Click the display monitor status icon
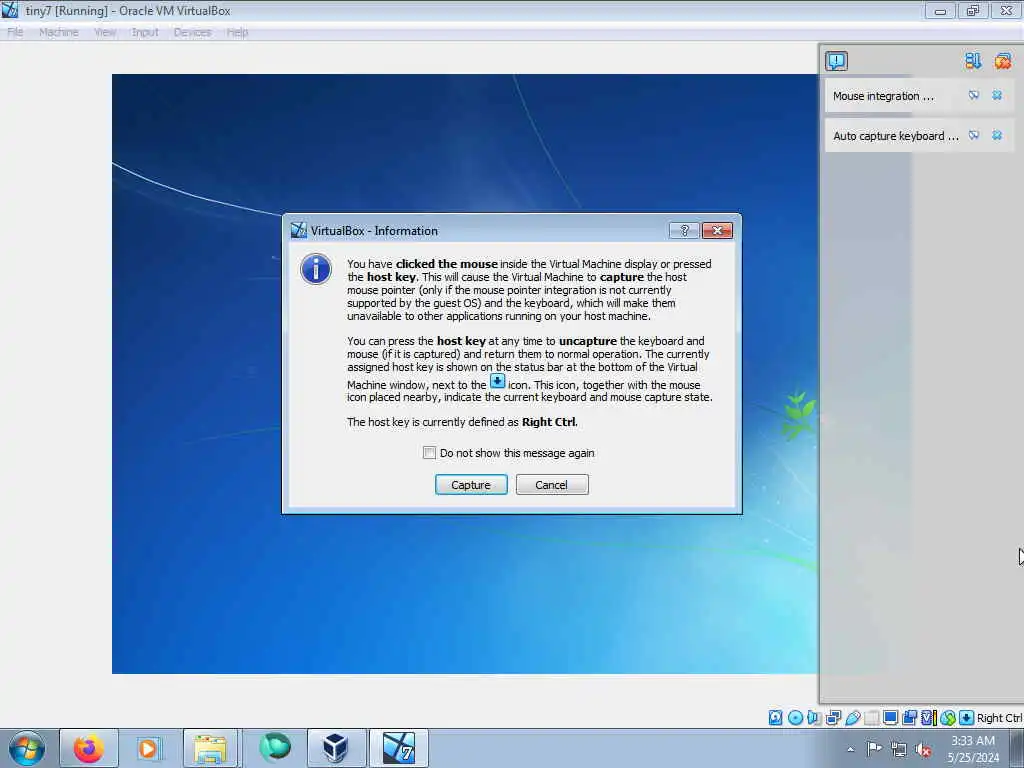Screen dimensions: 1024x768 [x=890, y=718]
